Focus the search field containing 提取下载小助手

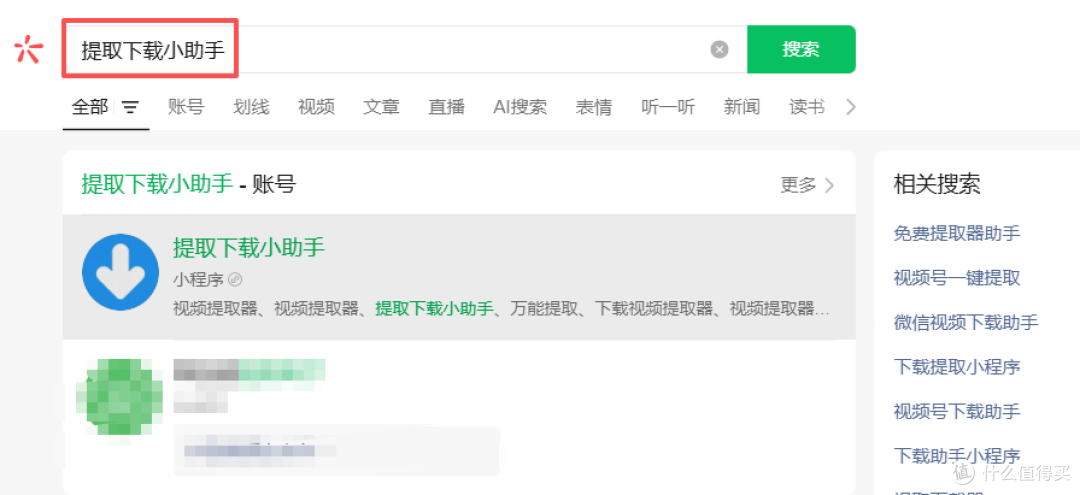(405, 50)
